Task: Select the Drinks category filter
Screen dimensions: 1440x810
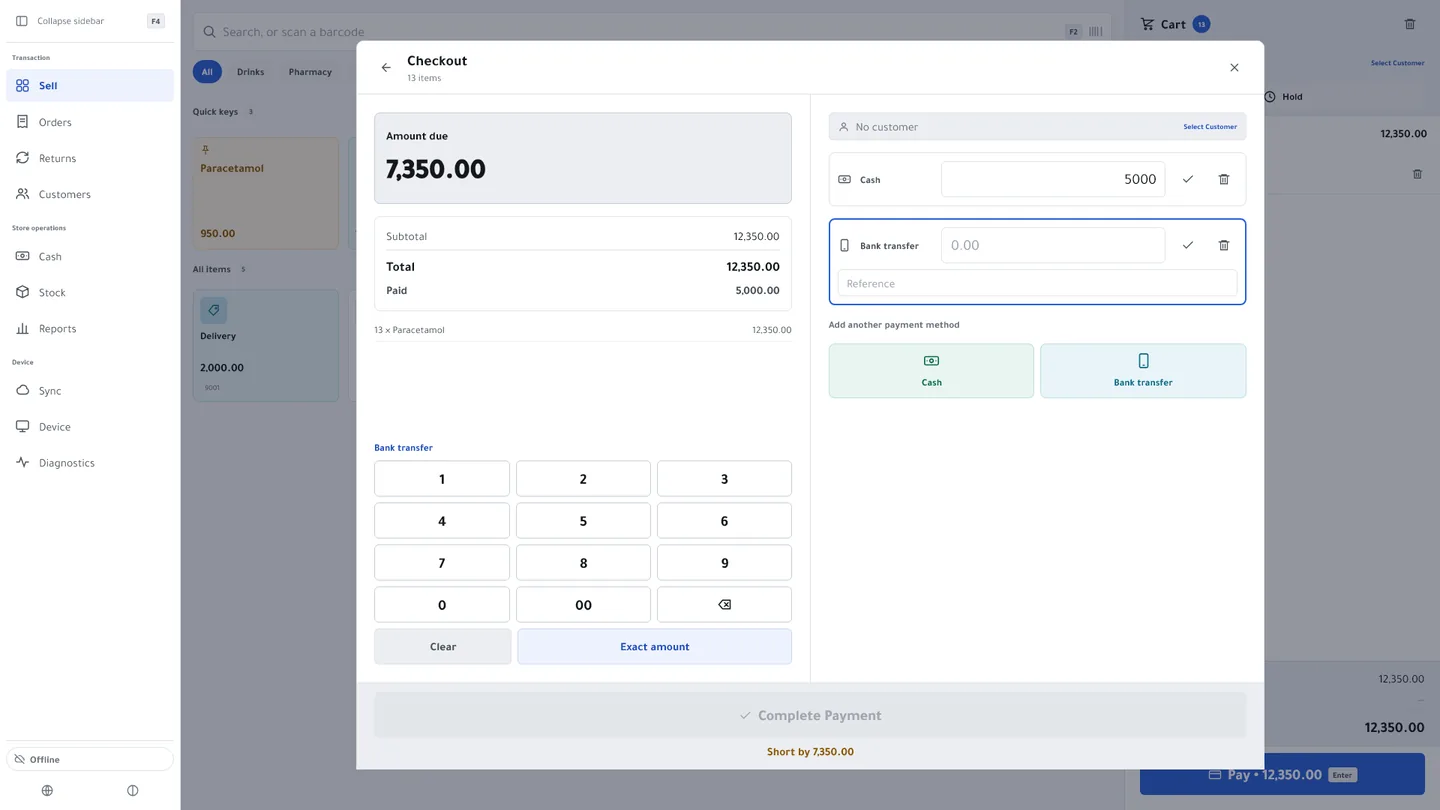Action: pos(250,72)
